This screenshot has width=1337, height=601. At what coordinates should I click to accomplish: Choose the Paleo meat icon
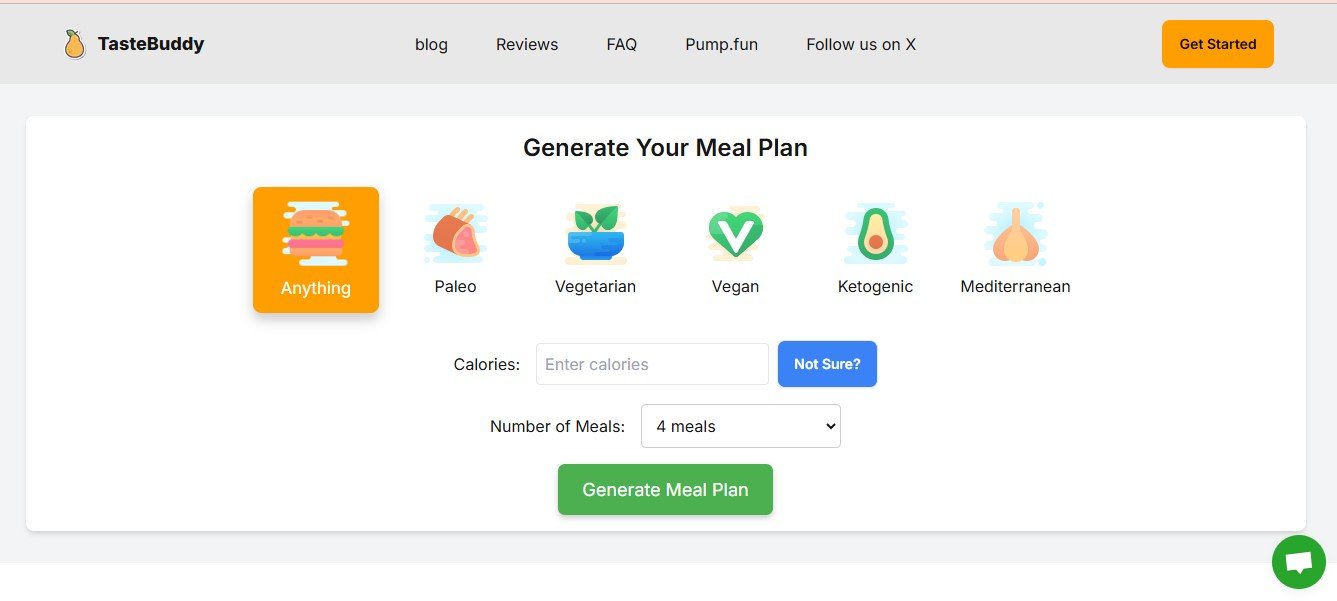(455, 234)
